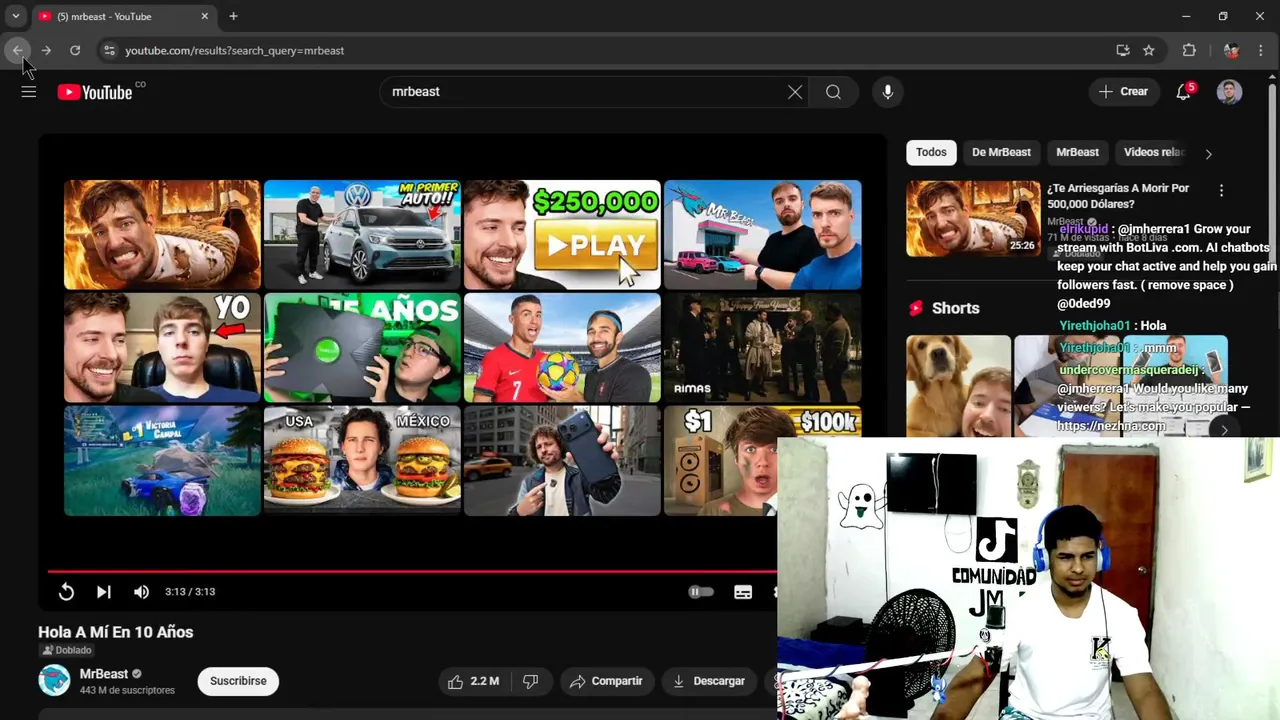Viewport: 1280px width, 720px height.
Task: Install app icon in the address bar
Action: pyautogui.click(x=1123, y=50)
